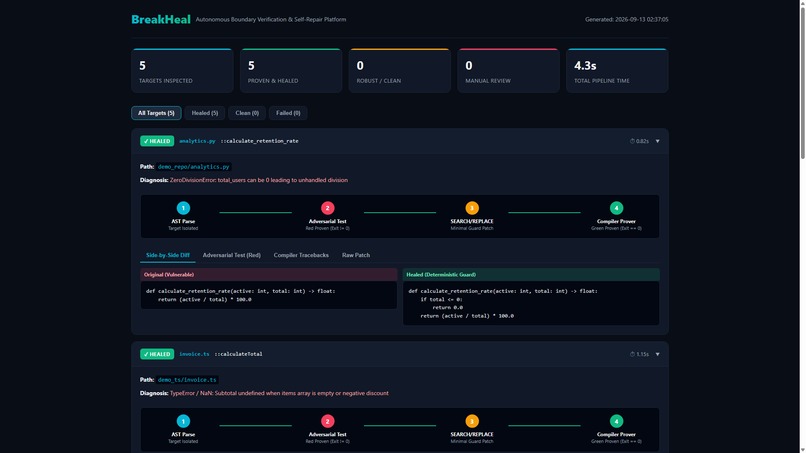The width and height of the screenshot is (806, 453).
Task: Click the Proven & Healed stat card
Action: (291, 70)
